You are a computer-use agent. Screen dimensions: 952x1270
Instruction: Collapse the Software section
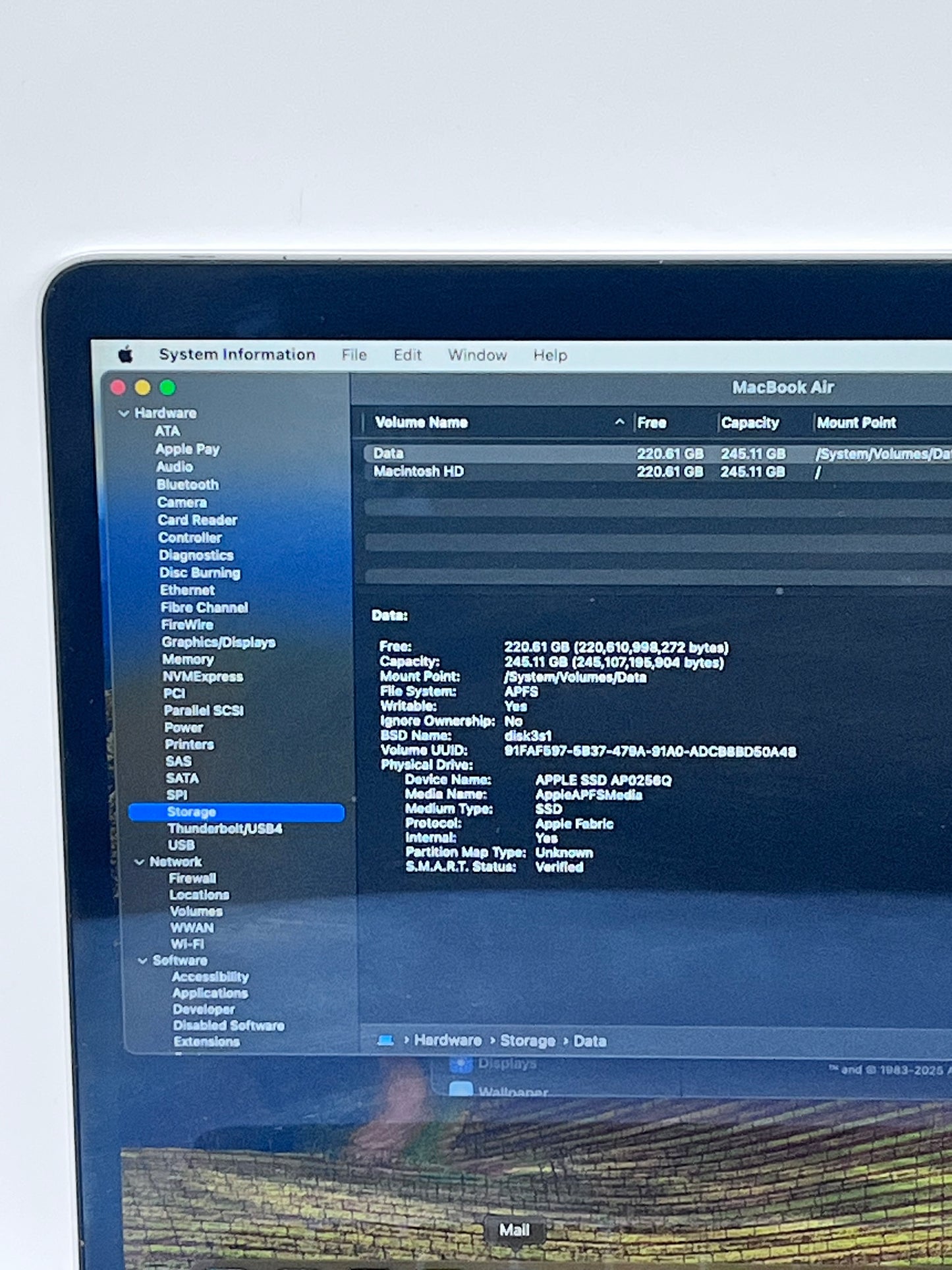142,961
